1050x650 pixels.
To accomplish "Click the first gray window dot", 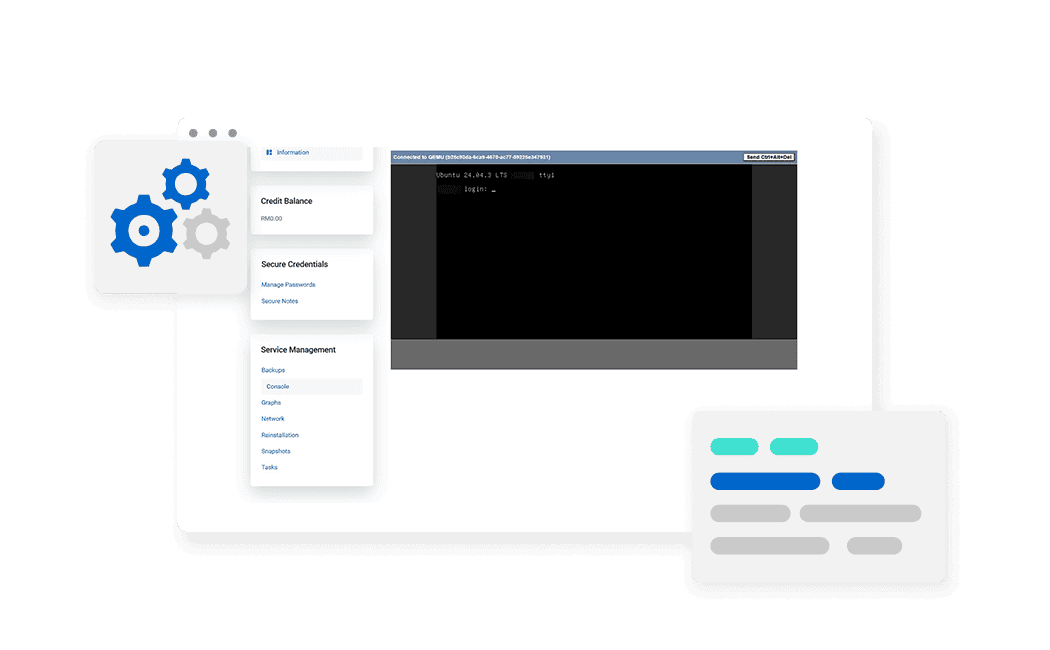I will [x=193, y=133].
